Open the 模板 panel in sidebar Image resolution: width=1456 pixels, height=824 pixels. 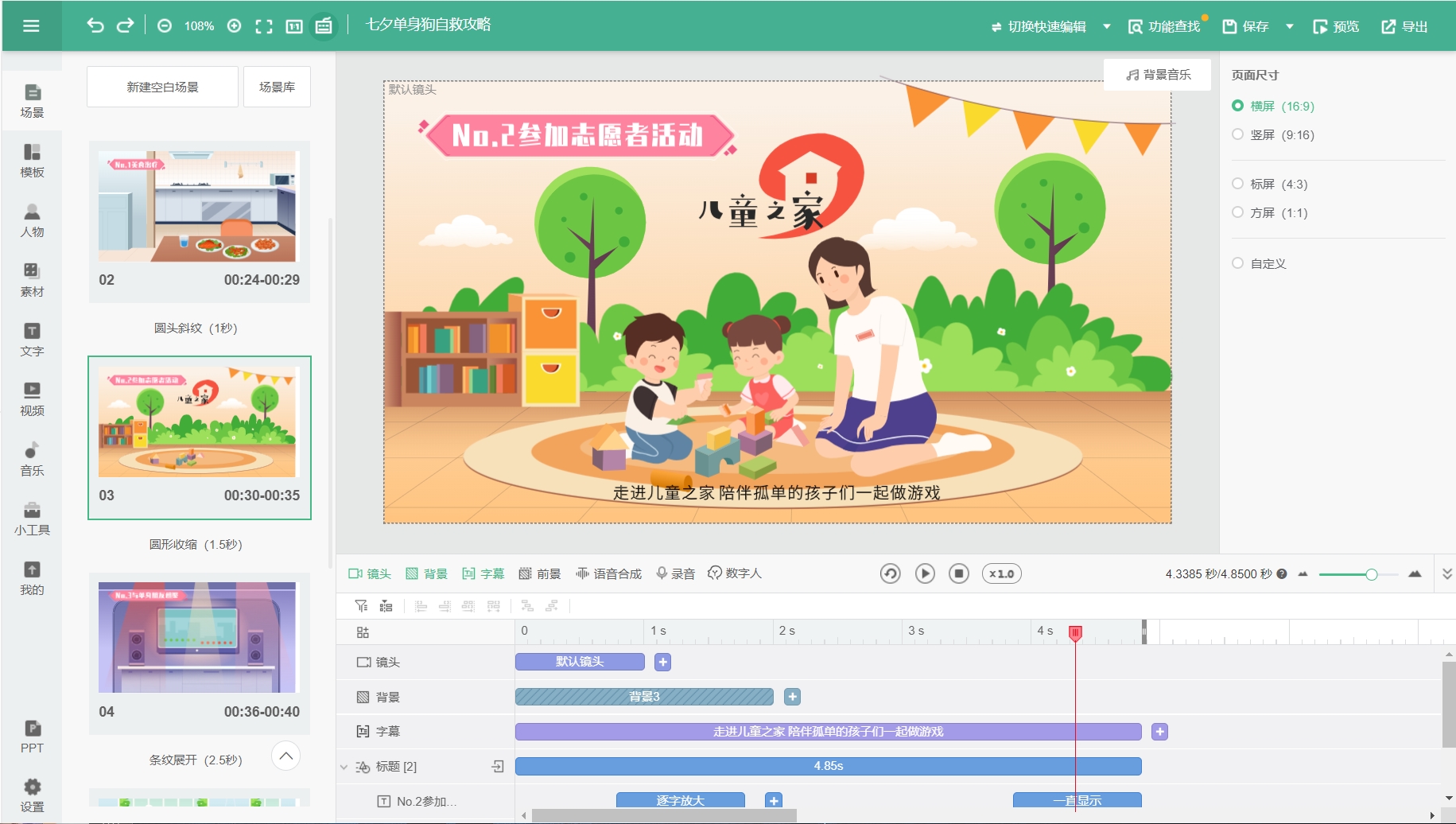point(32,161)
